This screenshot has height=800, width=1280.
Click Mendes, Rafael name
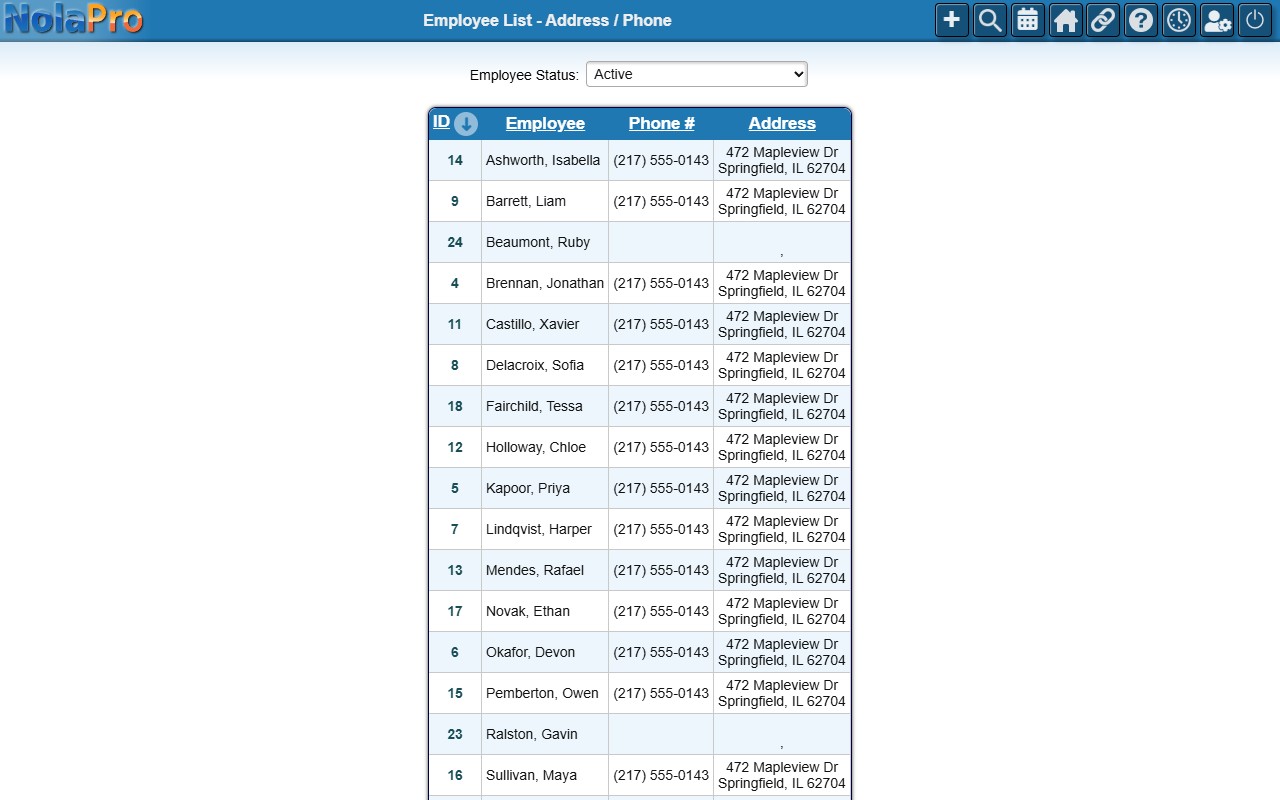(x=535, y=570)
